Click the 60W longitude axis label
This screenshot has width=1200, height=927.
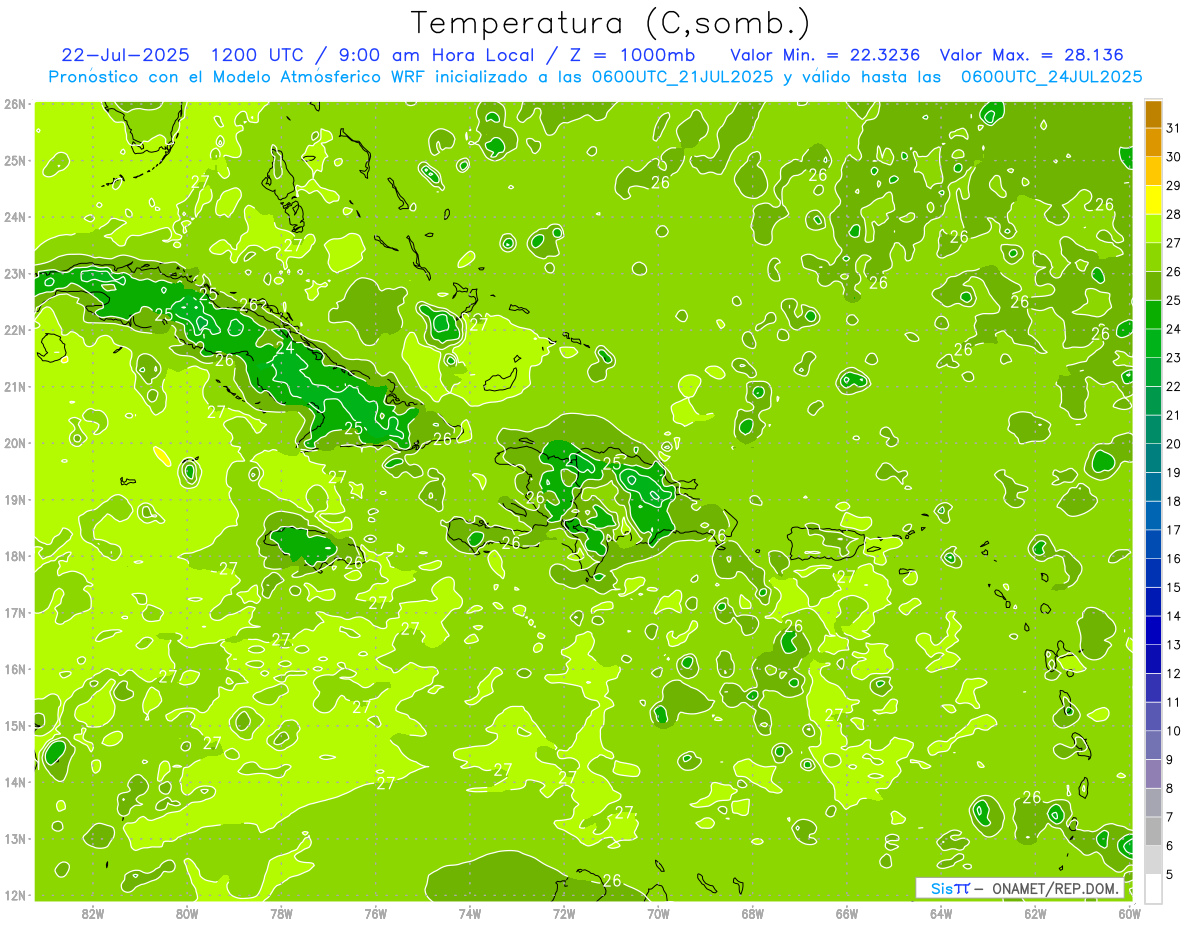click(x=1129, y=913)
